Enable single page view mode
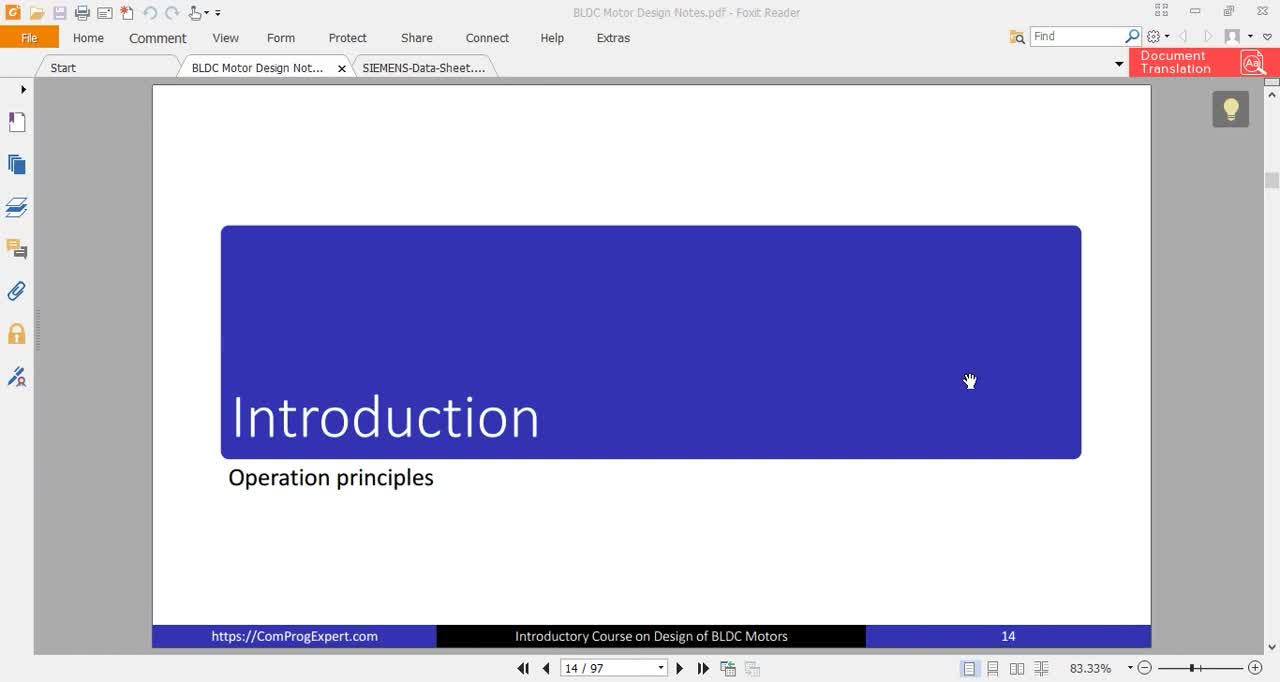 pyautogui.click(x=969, y=668)
